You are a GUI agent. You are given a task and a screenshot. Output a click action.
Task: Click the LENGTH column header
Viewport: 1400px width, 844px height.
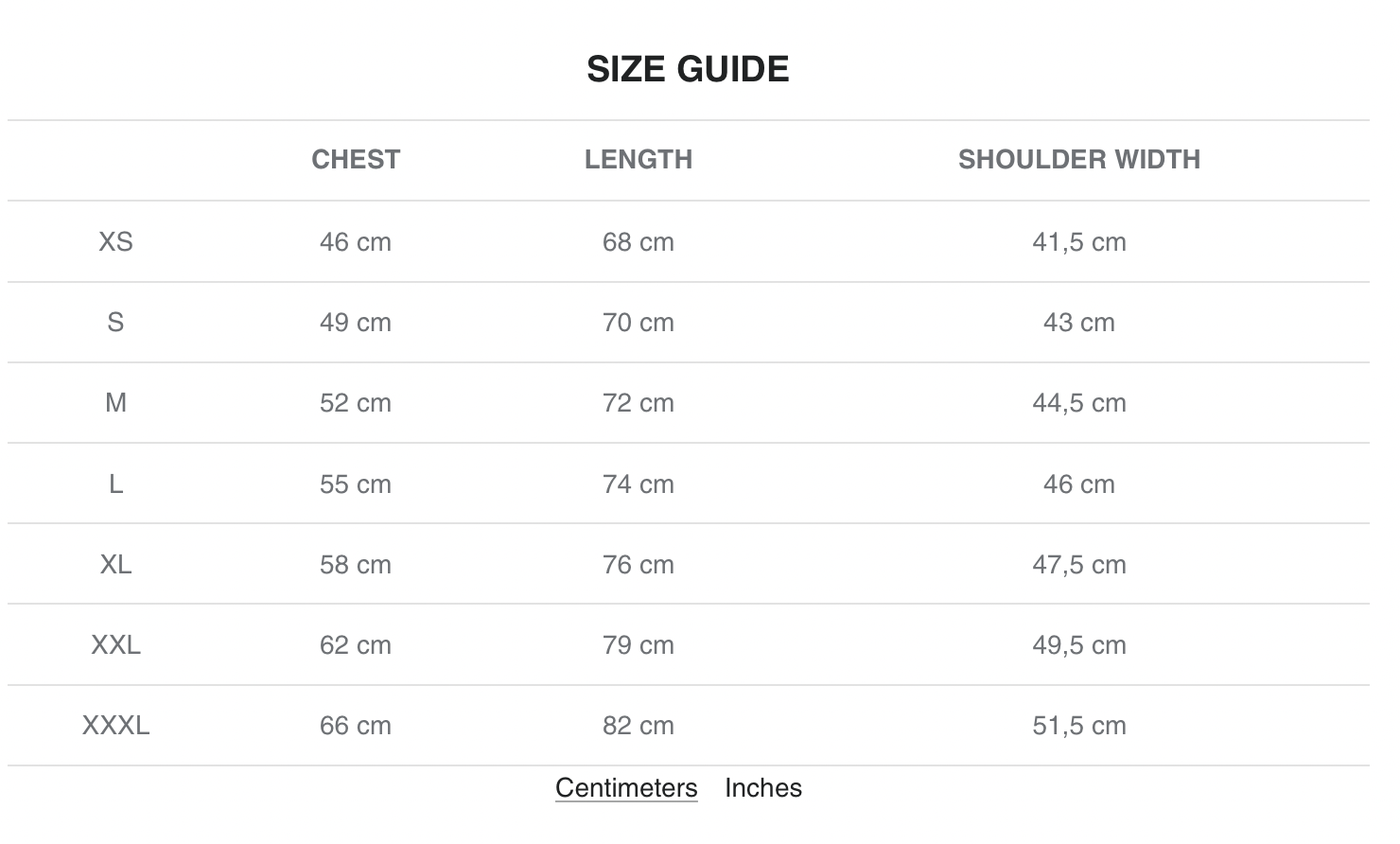coord(639,159)
